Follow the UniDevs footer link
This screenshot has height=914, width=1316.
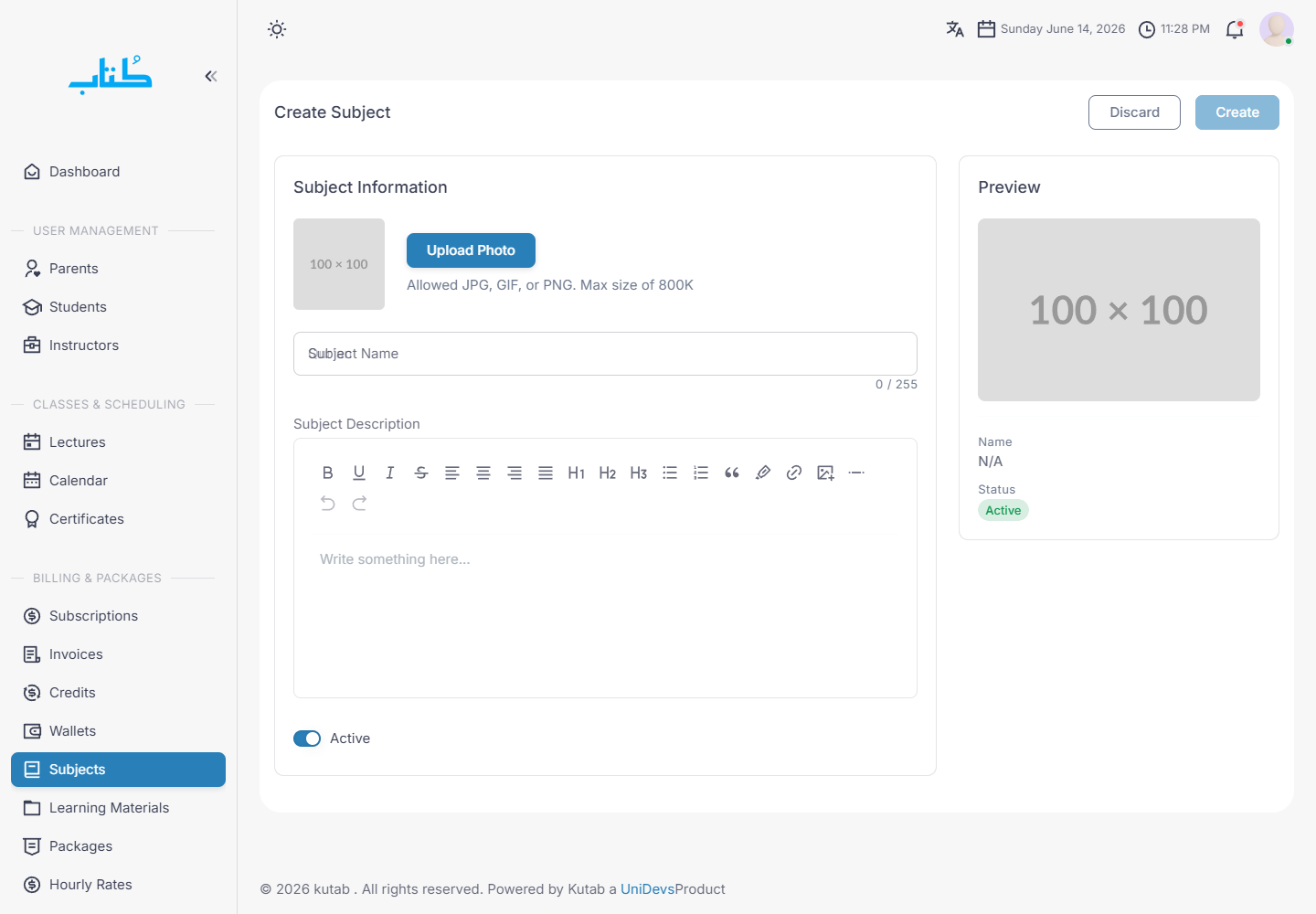pyautogui.click(x=647, y=889)
